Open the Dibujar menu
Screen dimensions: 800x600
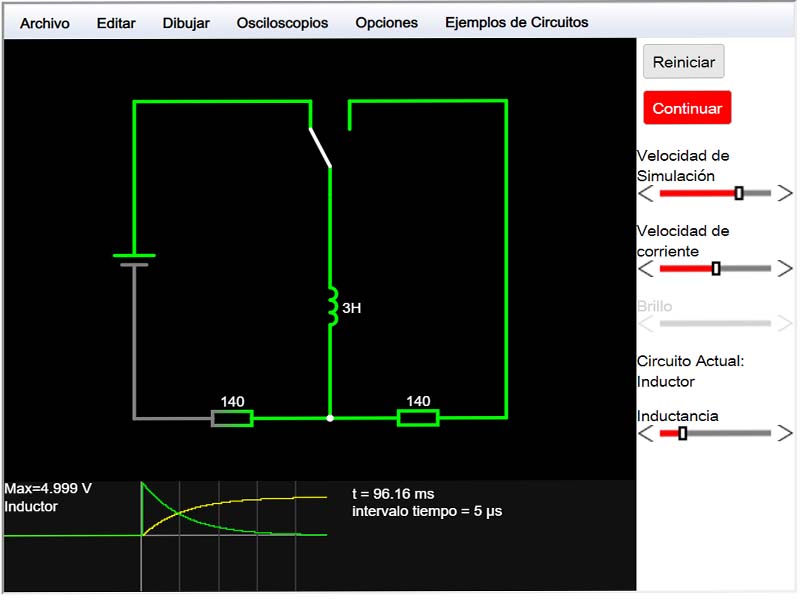(186, 23)
